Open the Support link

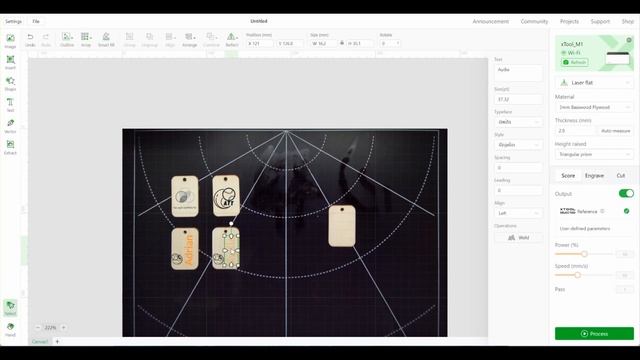(600, 21)
